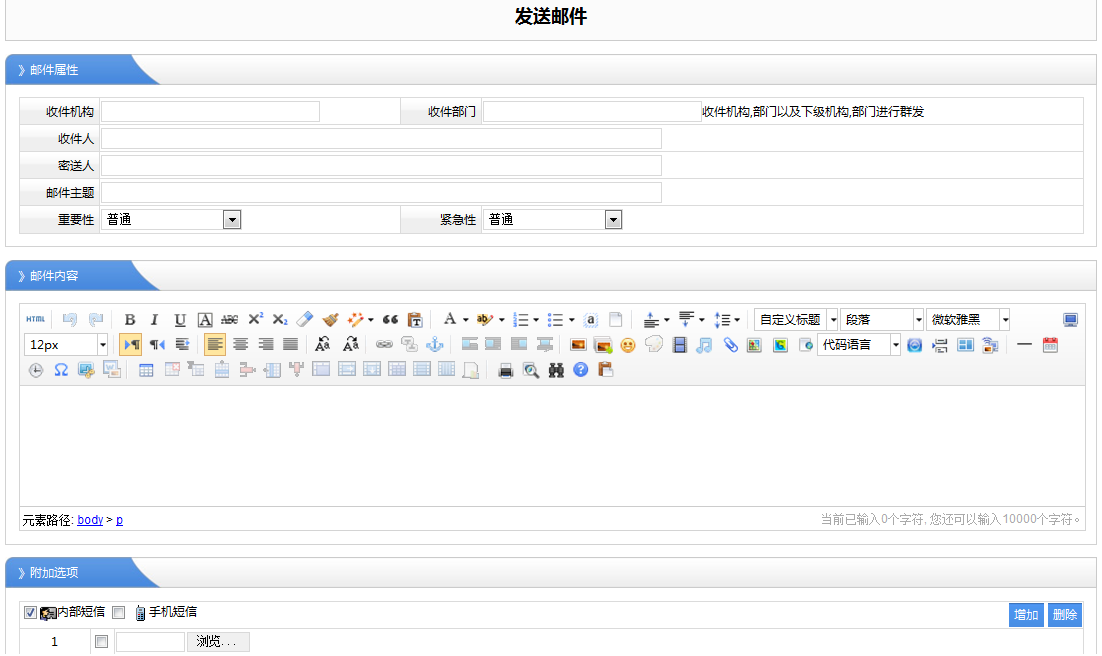Check the attachment row 1 checkbox
The width and height of the screenshot is (1102, 656).
click(101, 642)
